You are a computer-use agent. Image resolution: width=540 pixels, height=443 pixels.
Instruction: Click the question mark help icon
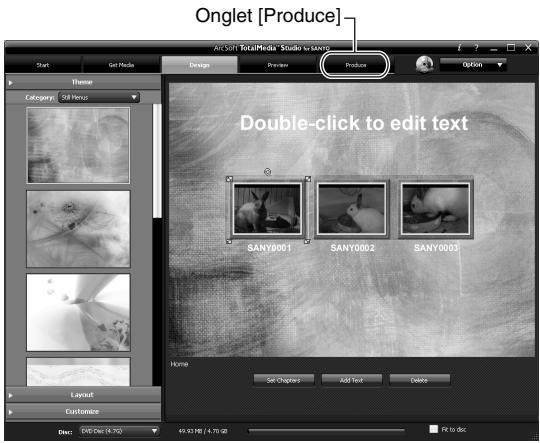(476, 48)
